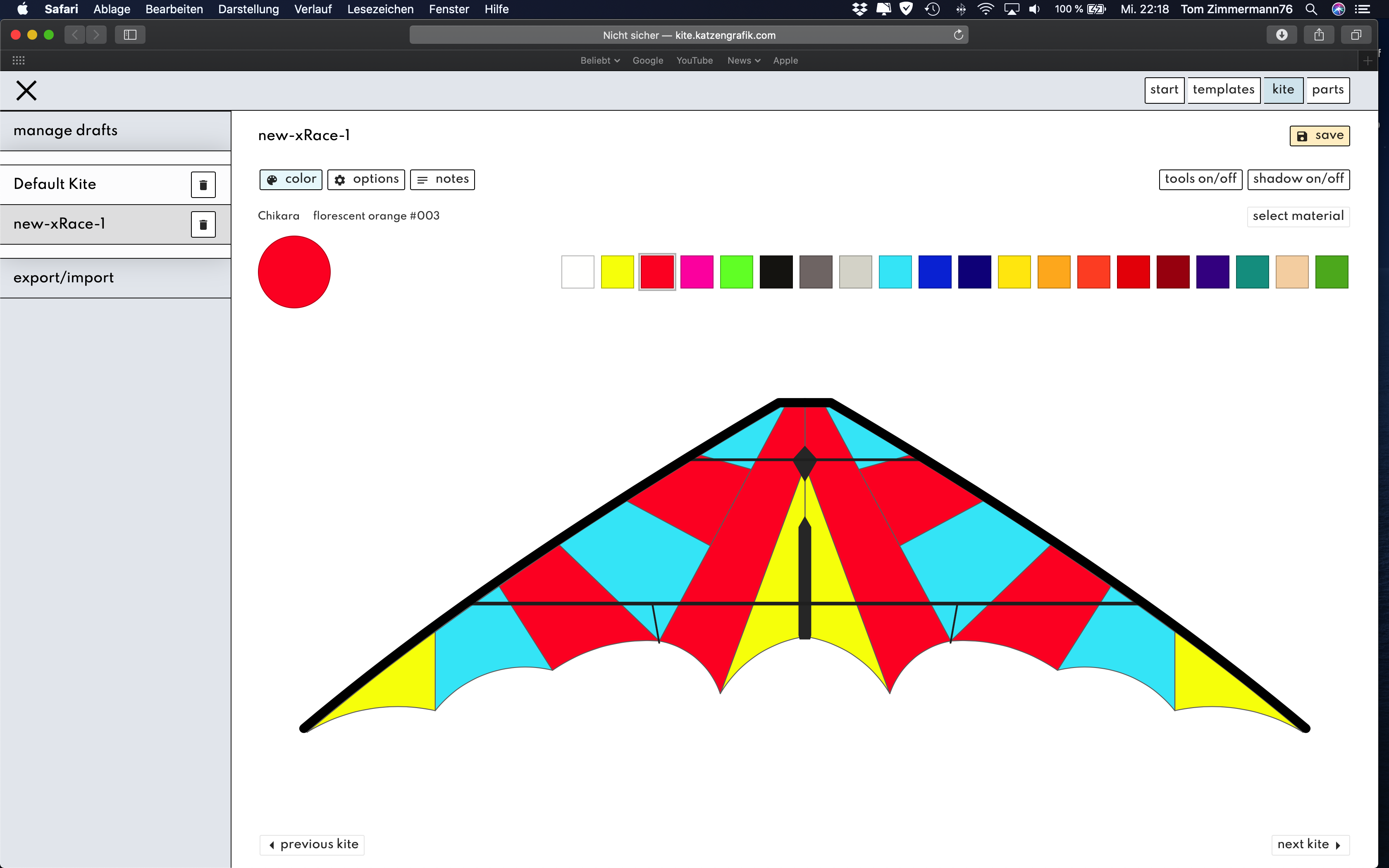Open the favorites grid icon
Image resolution: width=1389 pixels, height=868 pixels.
[18, 60]
